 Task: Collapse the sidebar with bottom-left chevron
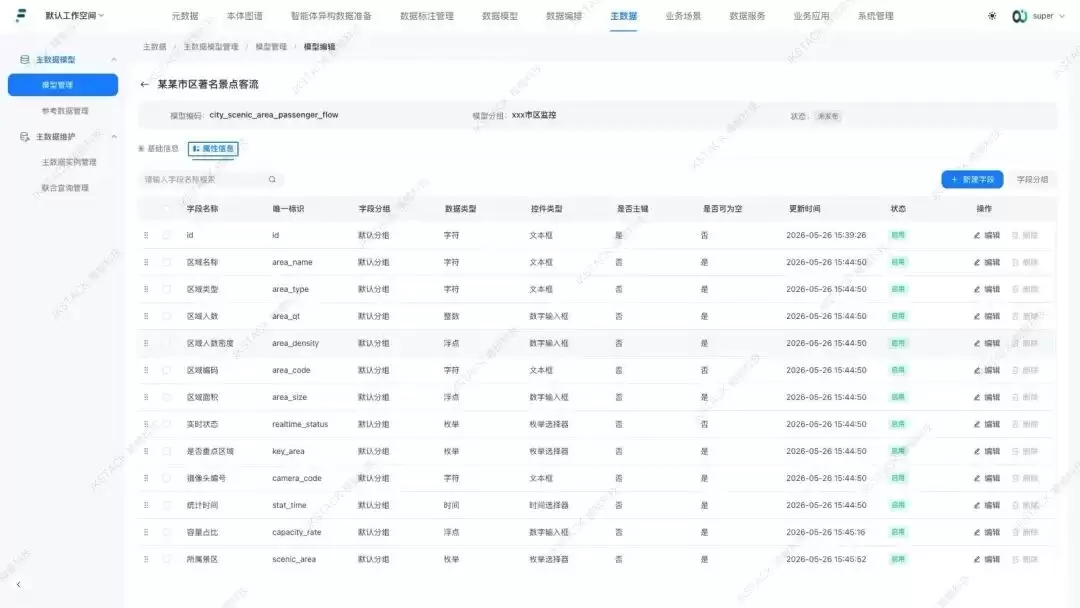coord(19,585)
